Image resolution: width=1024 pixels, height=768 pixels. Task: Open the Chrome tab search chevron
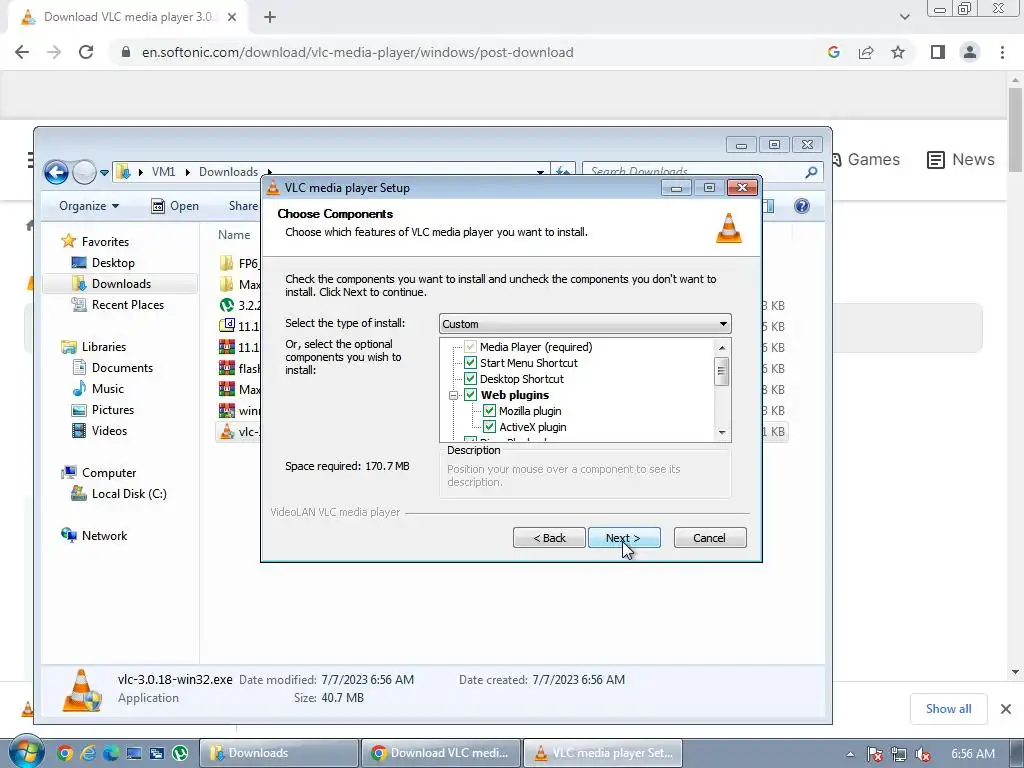(x=904, y=17)
